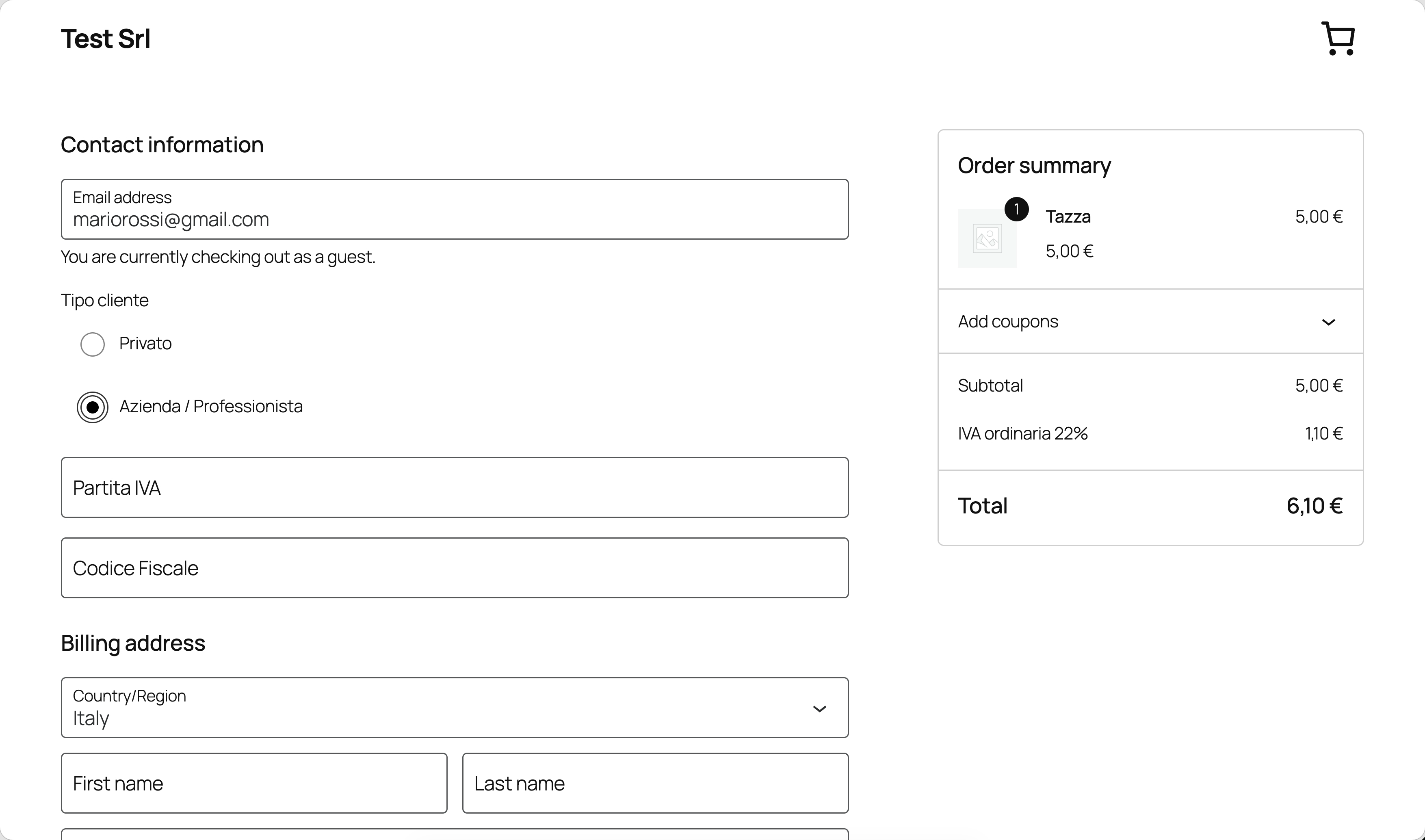
Task: Select the Privato radio button
Action: pos(93,344)
